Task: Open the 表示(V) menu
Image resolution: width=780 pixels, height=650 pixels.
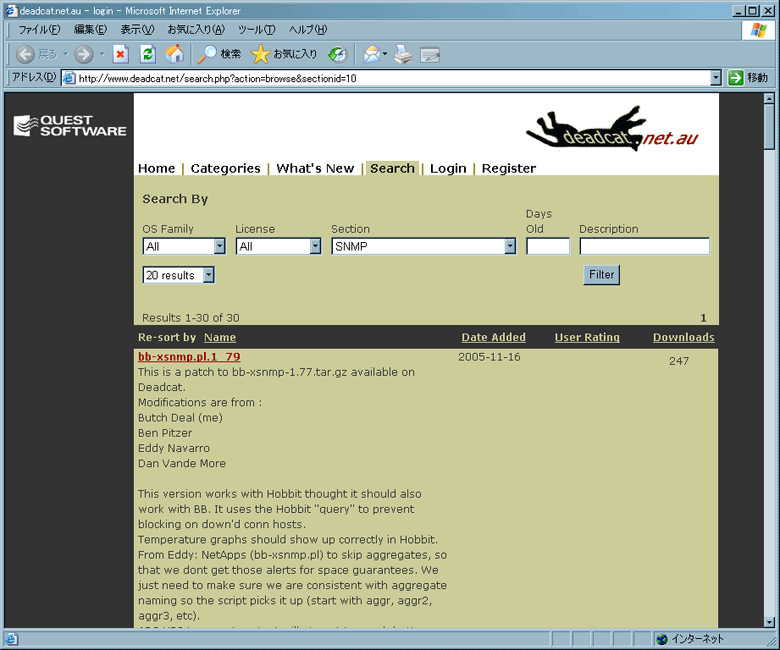Action: [x=138, y=30]
